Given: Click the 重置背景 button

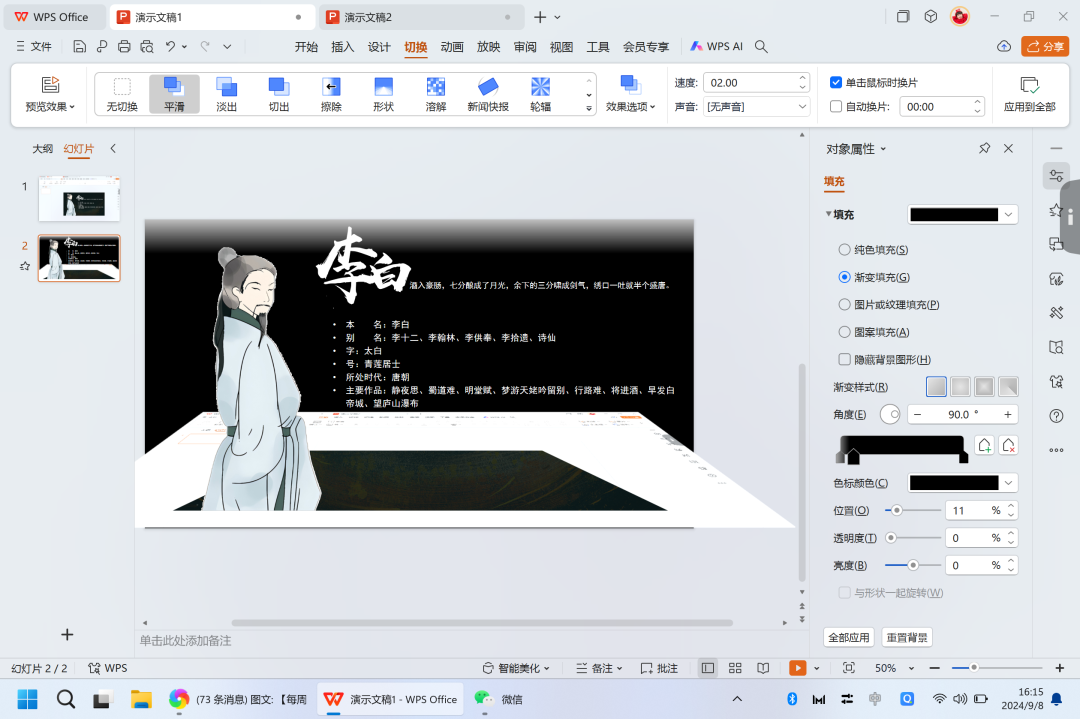Looking at the screenshot, I should pyautogui.click(x=907, y=638).
